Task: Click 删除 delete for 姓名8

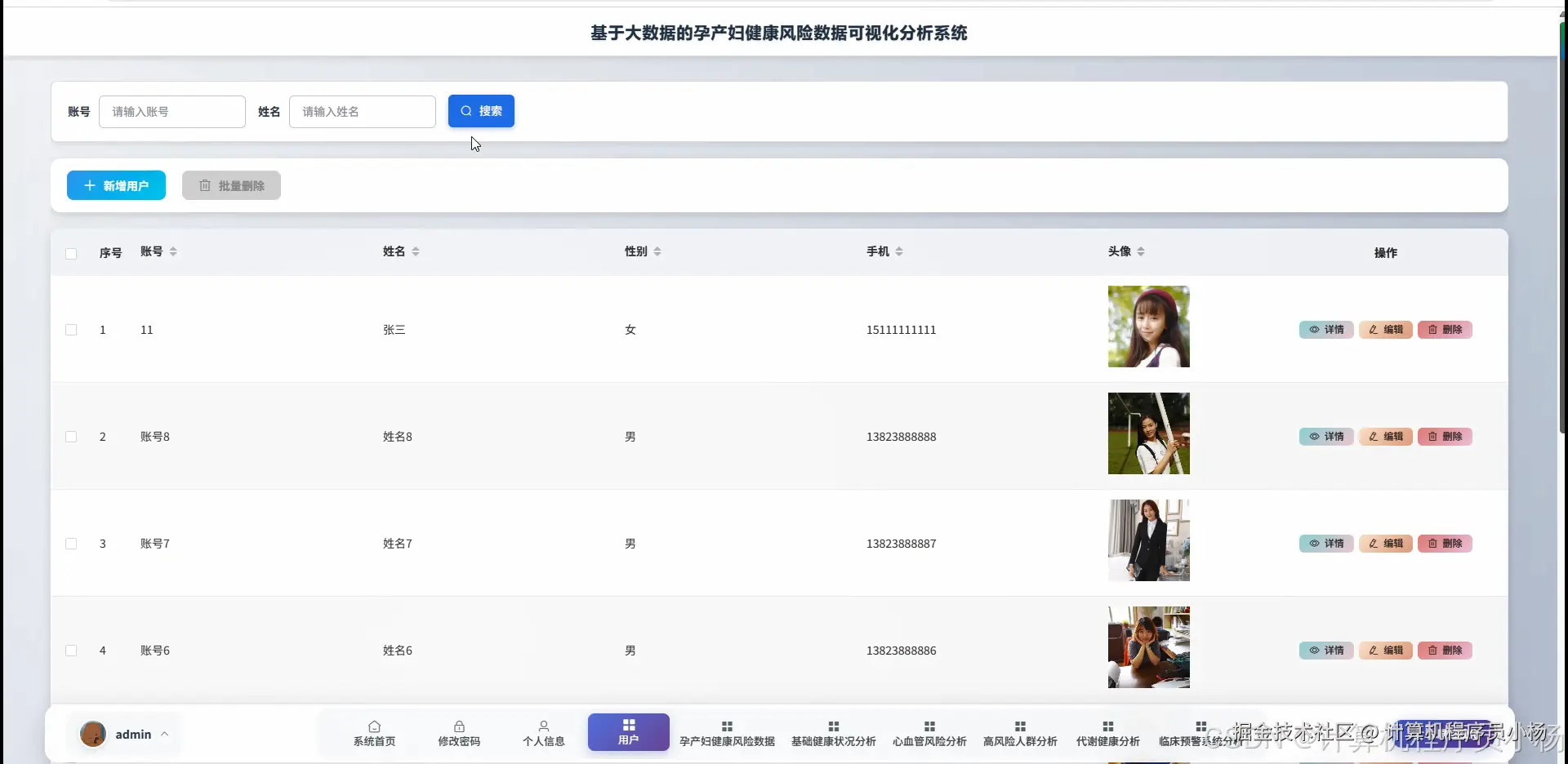Action: [x=1445, y=437]
